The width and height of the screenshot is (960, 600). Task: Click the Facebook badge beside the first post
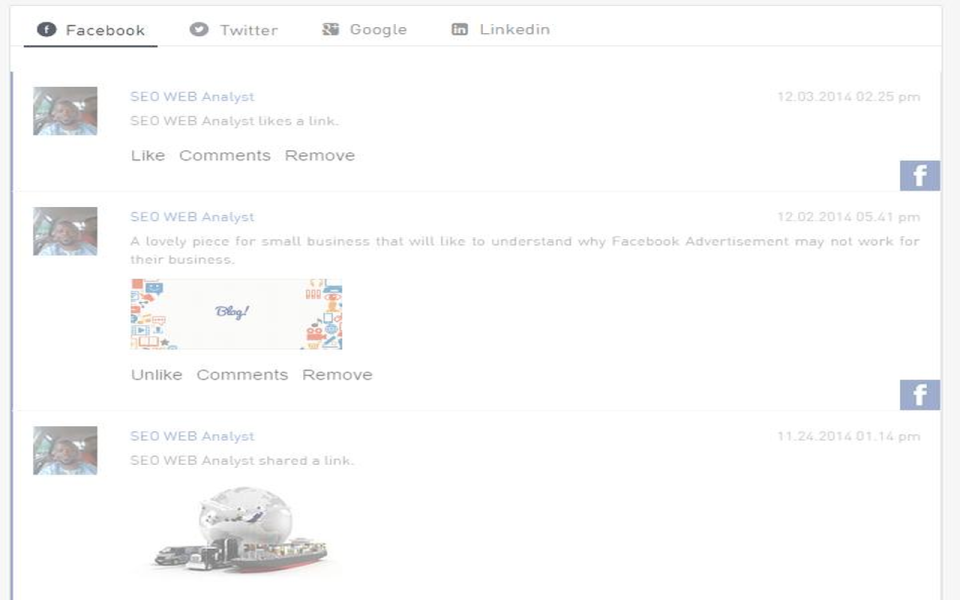tap(918, 176)
